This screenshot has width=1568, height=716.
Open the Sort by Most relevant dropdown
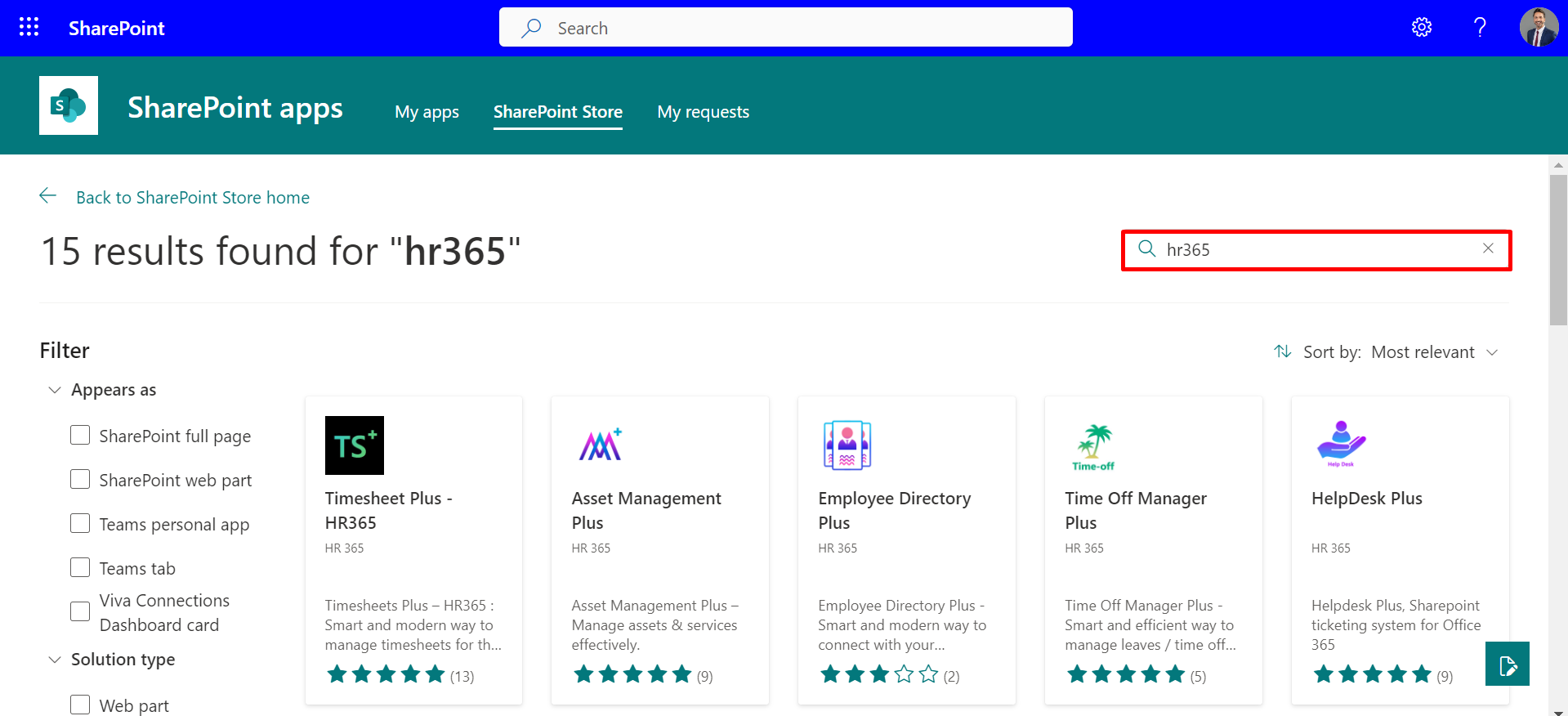1435,352
